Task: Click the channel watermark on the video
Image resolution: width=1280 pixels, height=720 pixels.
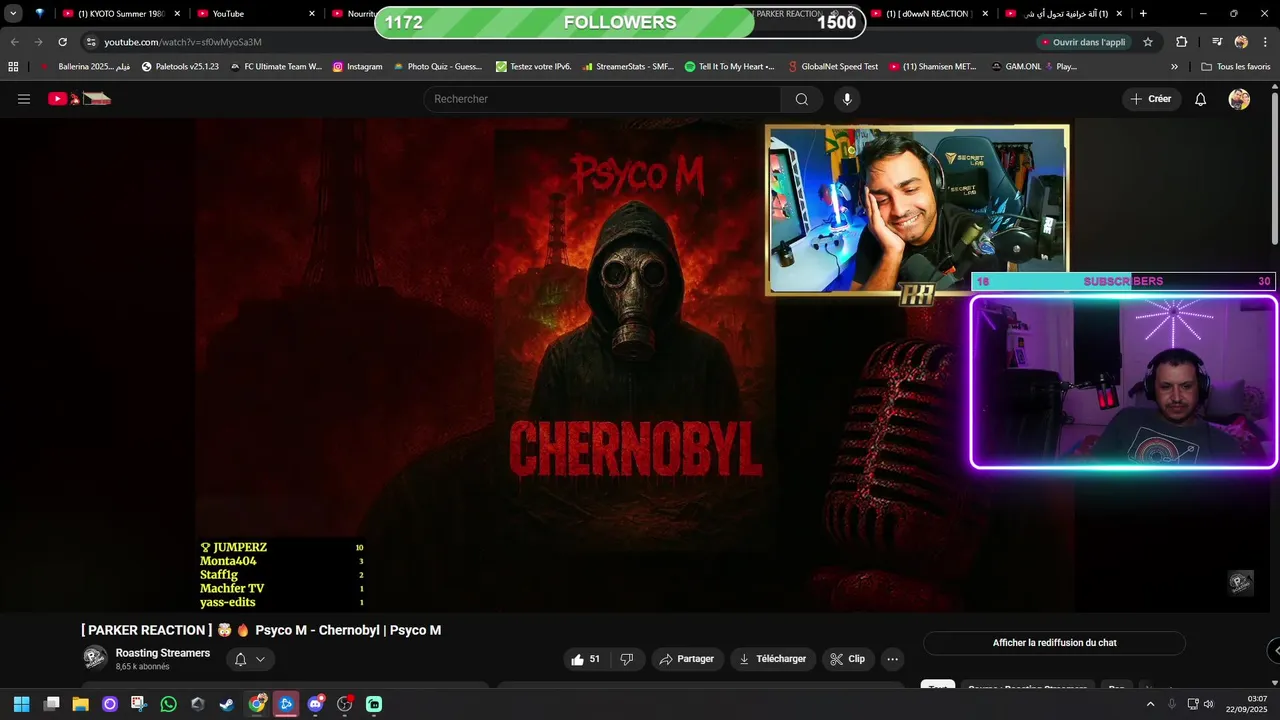Action: pos(1241,583)
